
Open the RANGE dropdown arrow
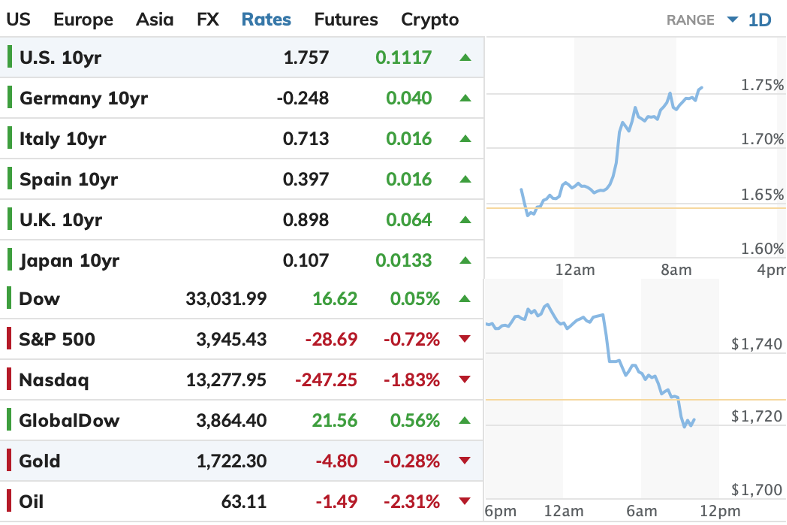click(732, 20)
